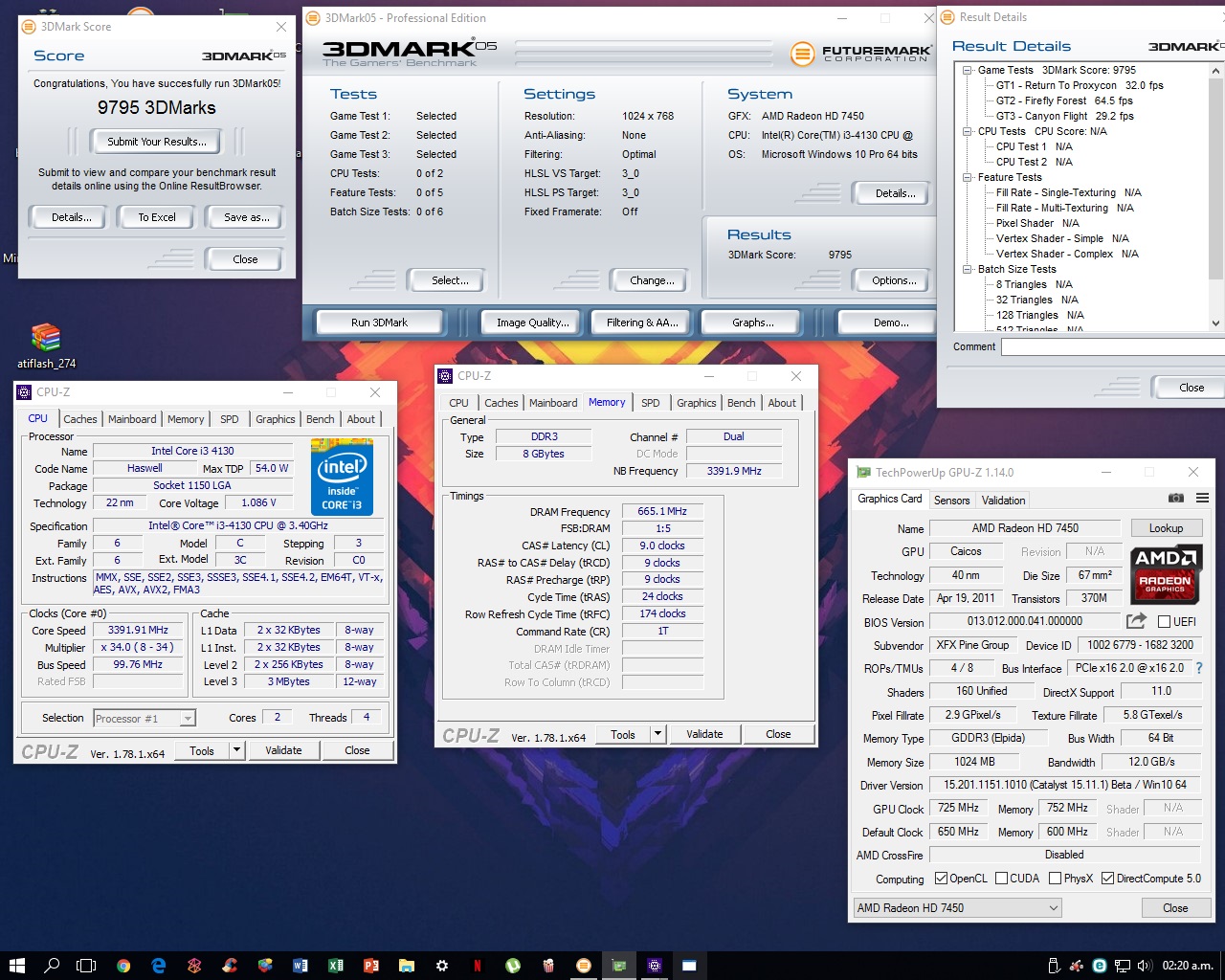This screenshot has width=1225, height=980.
Task: Switch to Validation tab in GPU-Z
Action: [x=1003, y=500]
